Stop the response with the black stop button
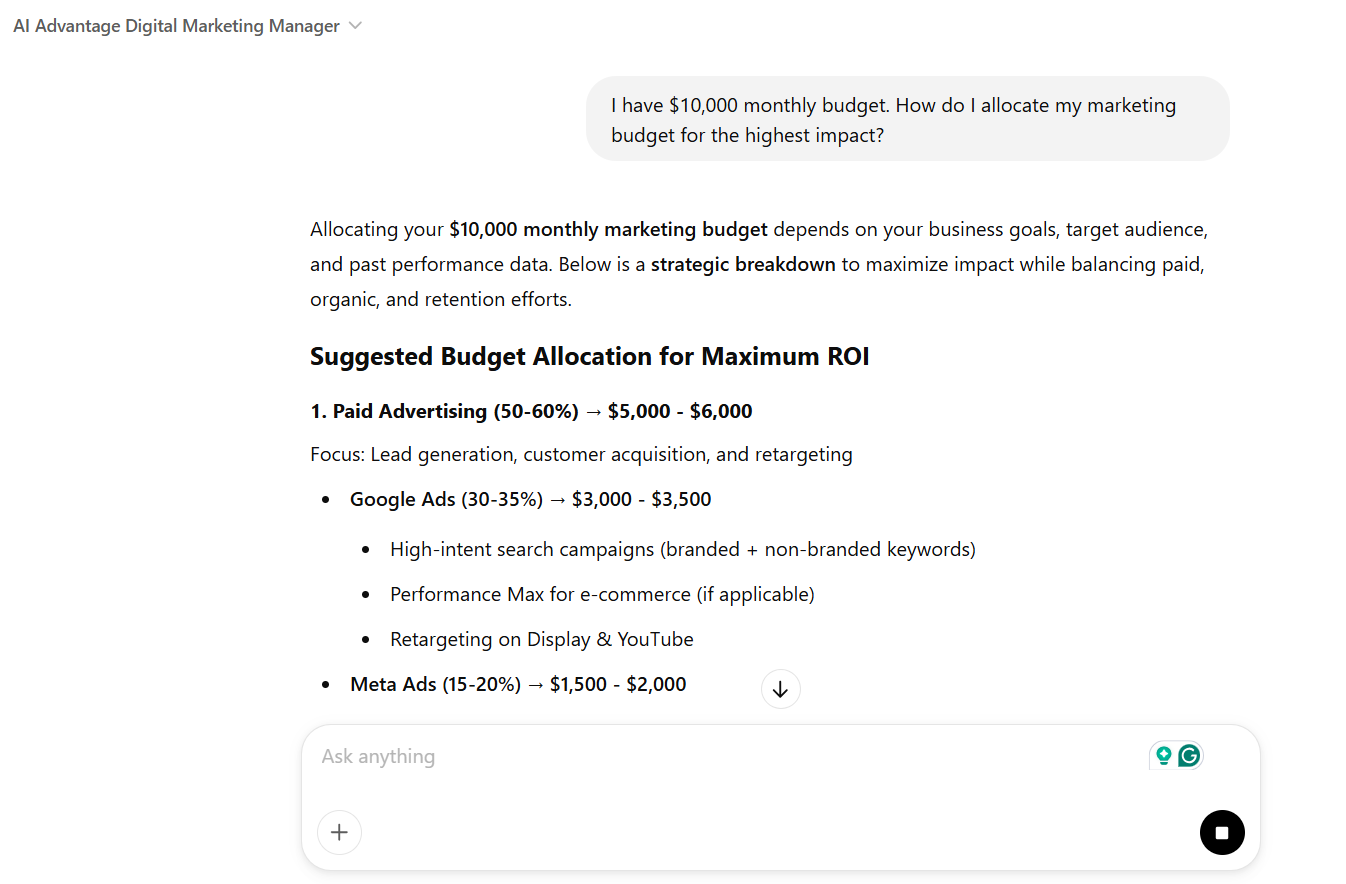Image resolution: width=1346 pixels, height=884 pixels. tap(1222, 832)
